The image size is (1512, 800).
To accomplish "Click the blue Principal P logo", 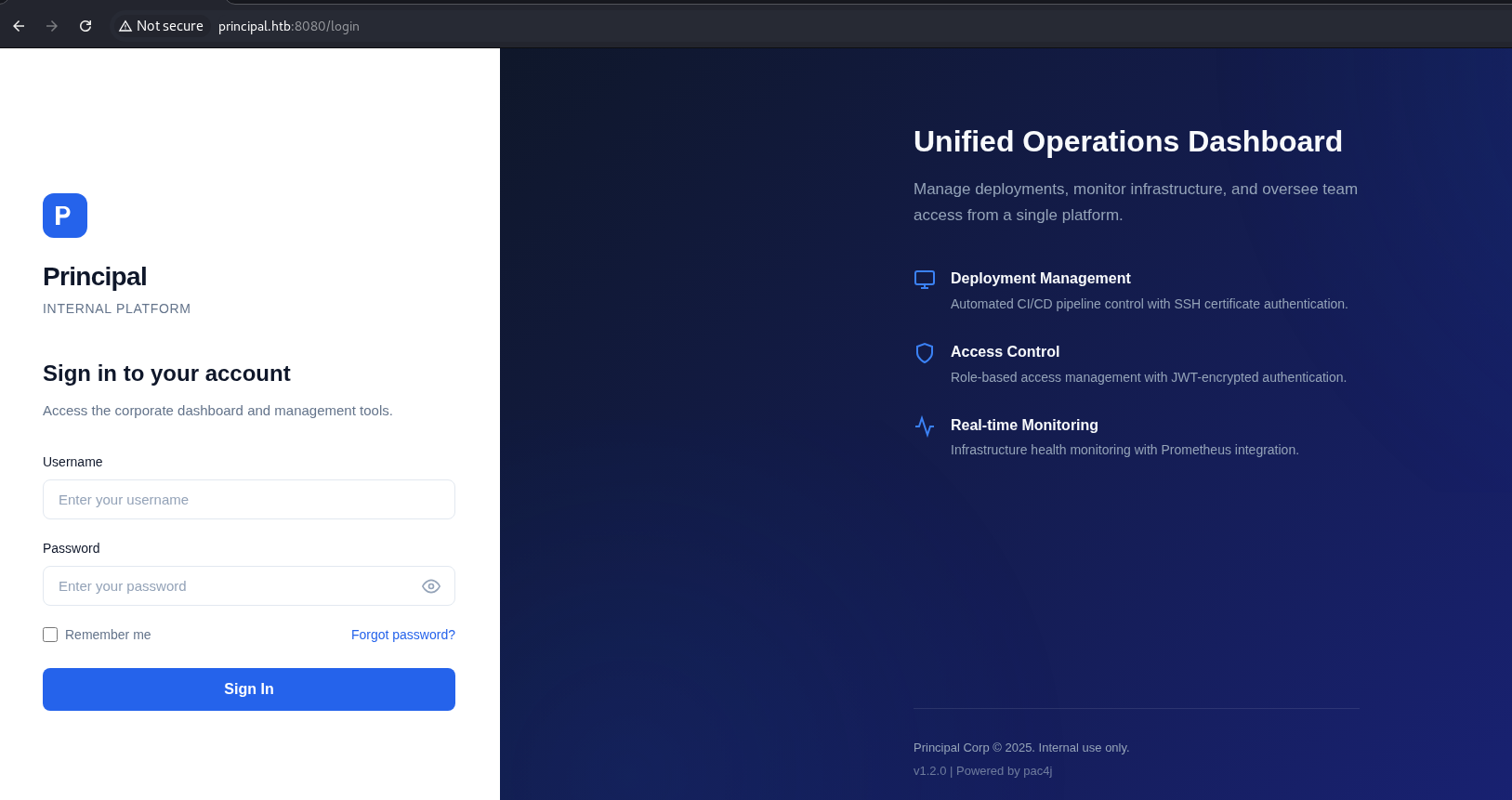I will [65, 216].
